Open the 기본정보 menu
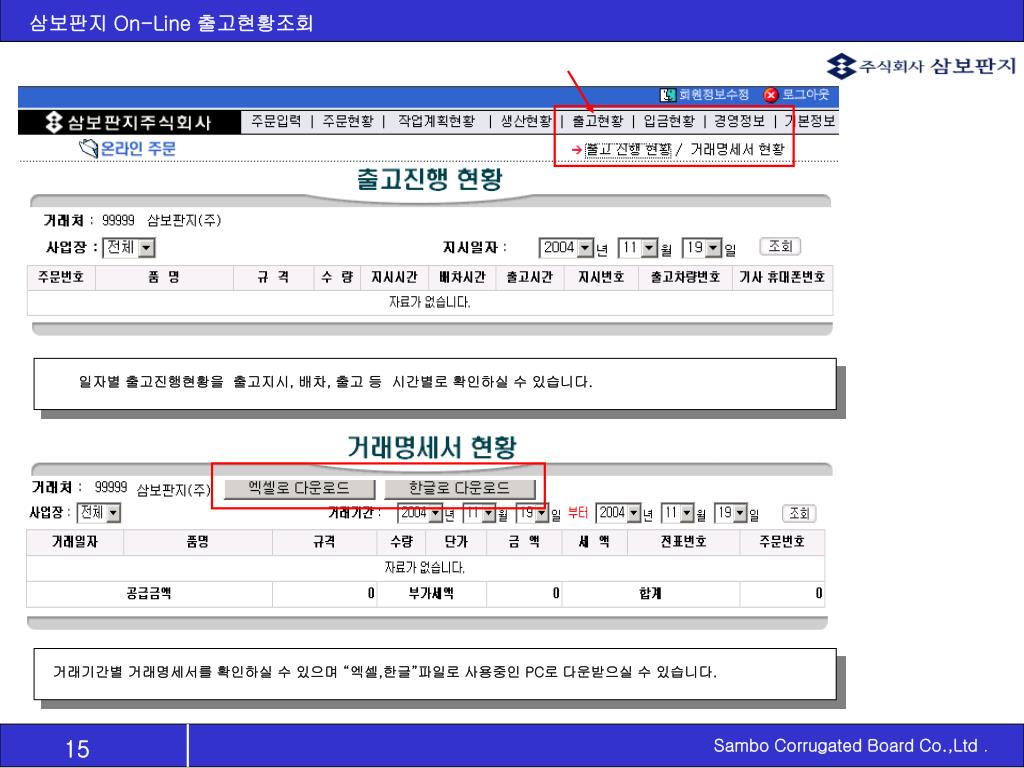This screenshot has width=1024, height=768. (810, 121)
